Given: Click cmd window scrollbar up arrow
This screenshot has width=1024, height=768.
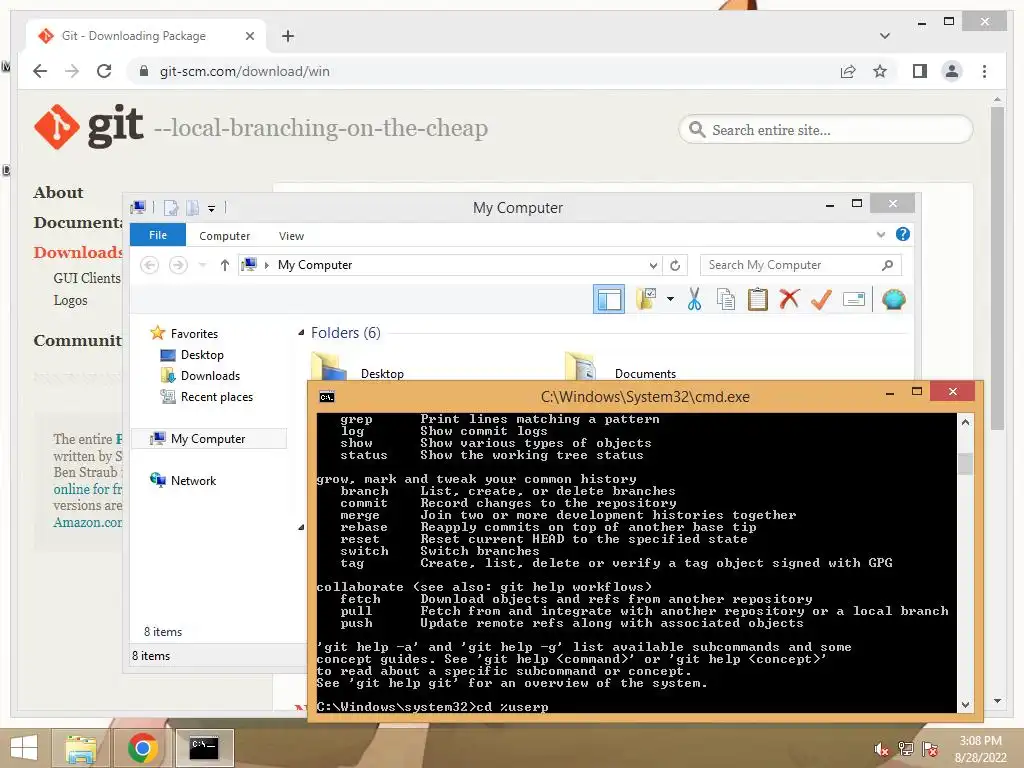Looking at the screenshot, I should click(x=965, y=423).
